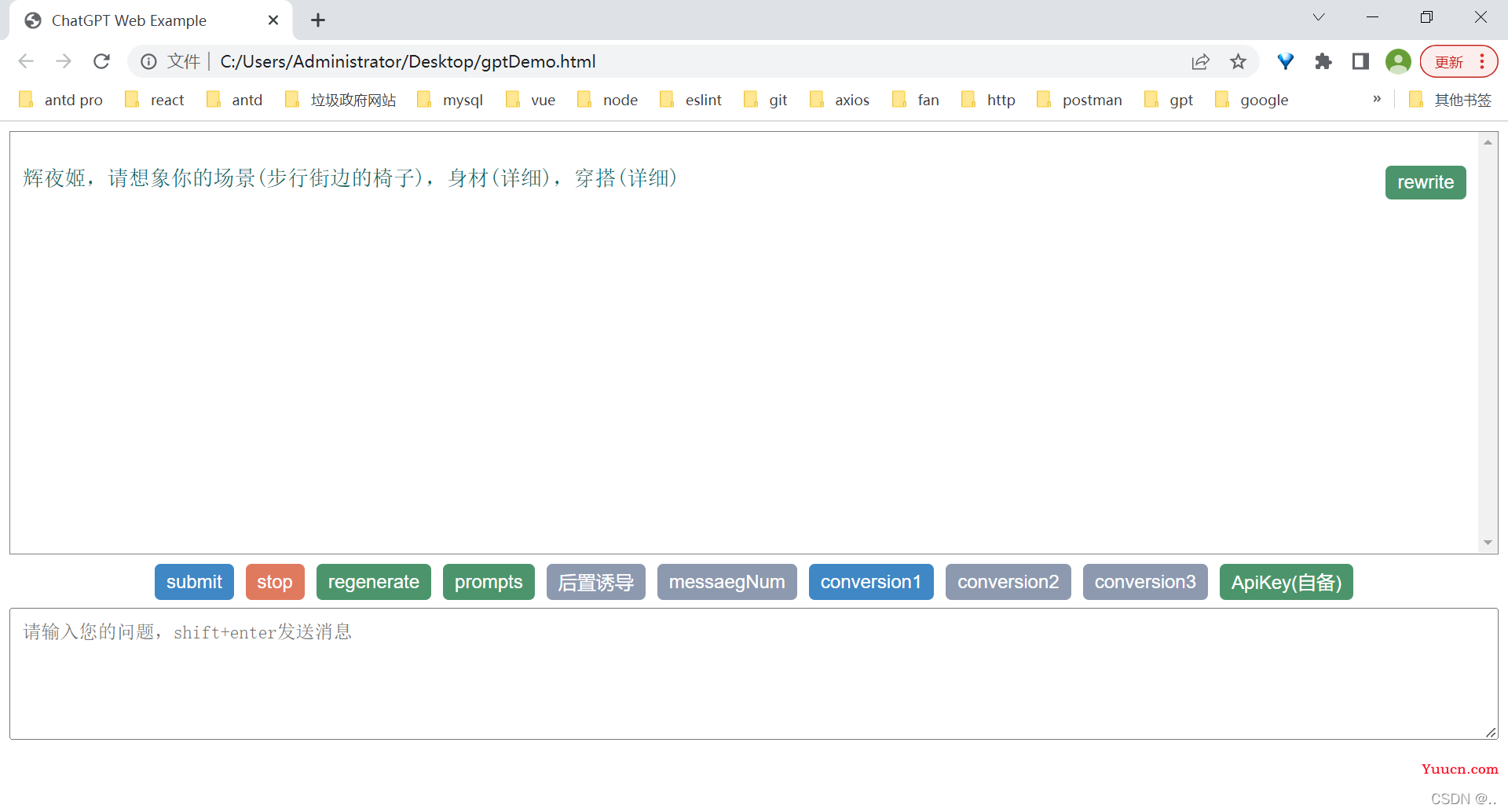1508x812 pixels.
Task: Click the share page icon
Action: pos(1200,61)
